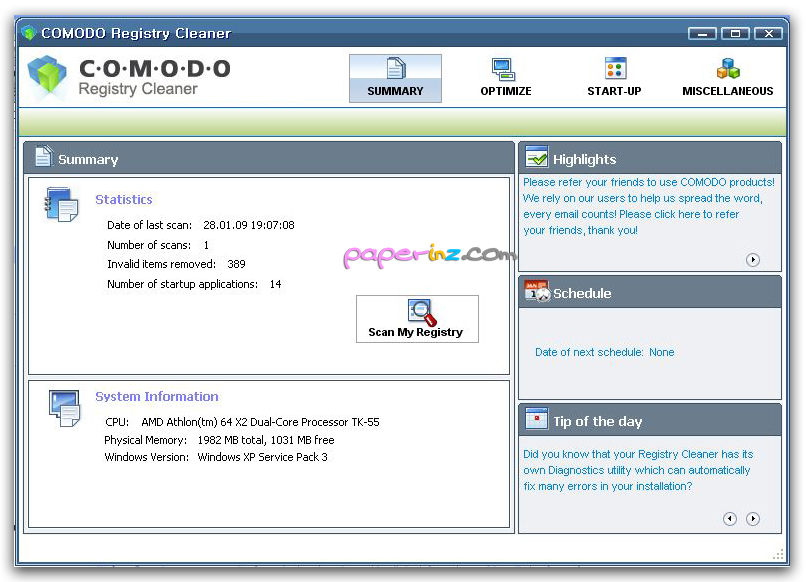
Task: Click the Diagnostics utility tip text
Action: point(637,470)
